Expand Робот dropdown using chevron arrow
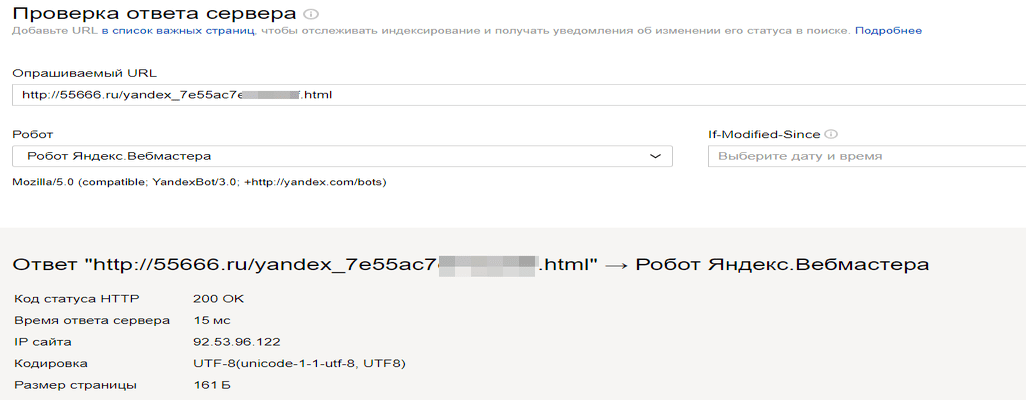The image size is (1026, 400). pos(655,156)
